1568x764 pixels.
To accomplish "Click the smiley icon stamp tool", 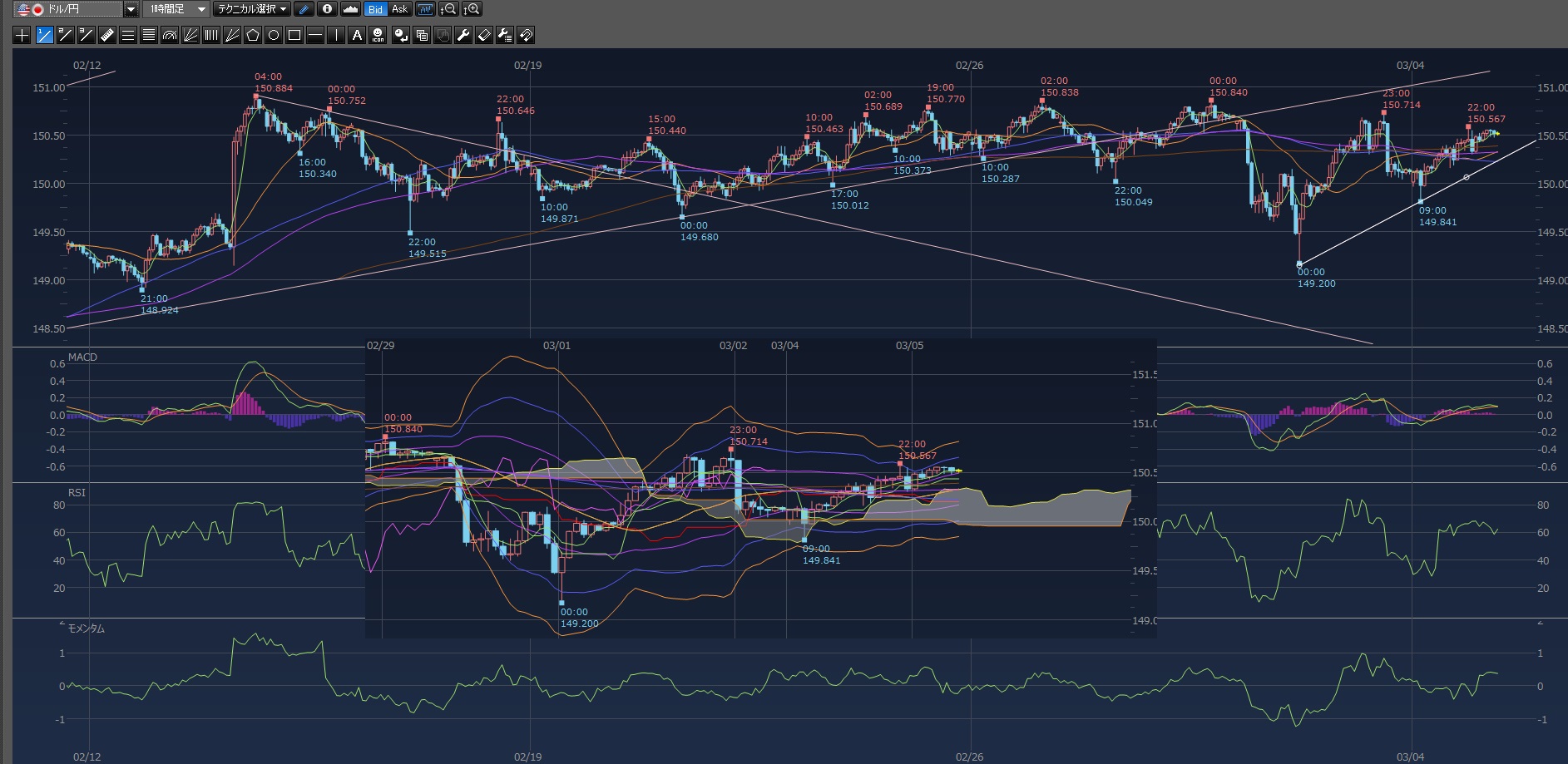I will pos(378,35).
